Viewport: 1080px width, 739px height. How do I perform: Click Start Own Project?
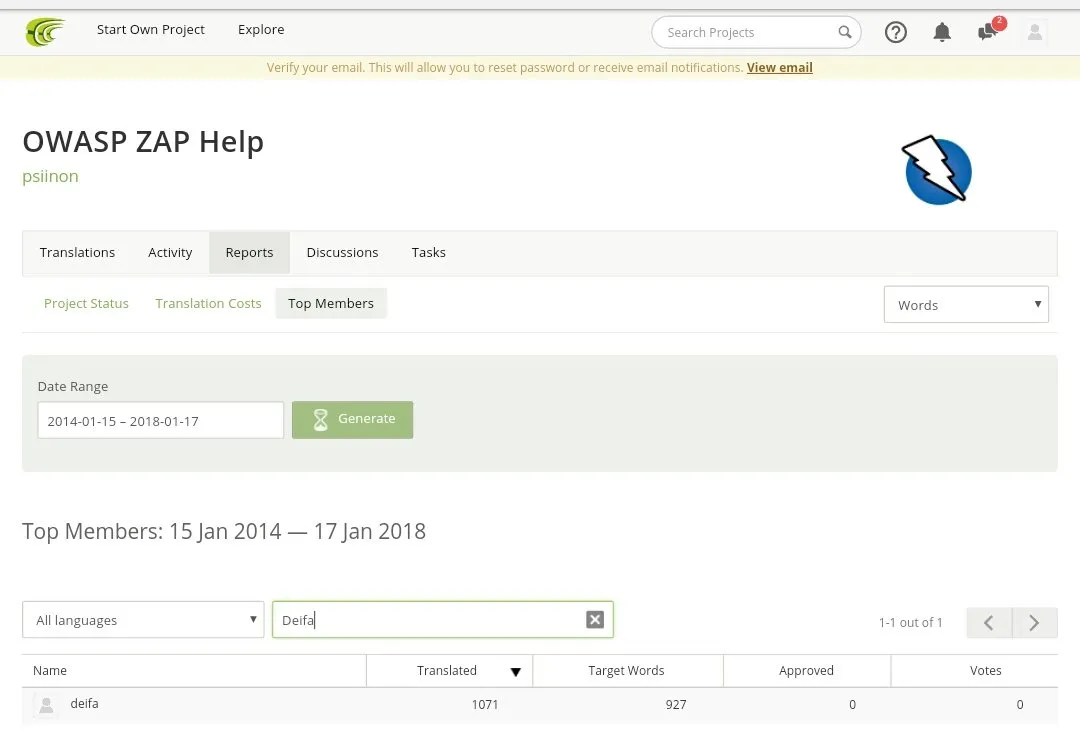151,30
